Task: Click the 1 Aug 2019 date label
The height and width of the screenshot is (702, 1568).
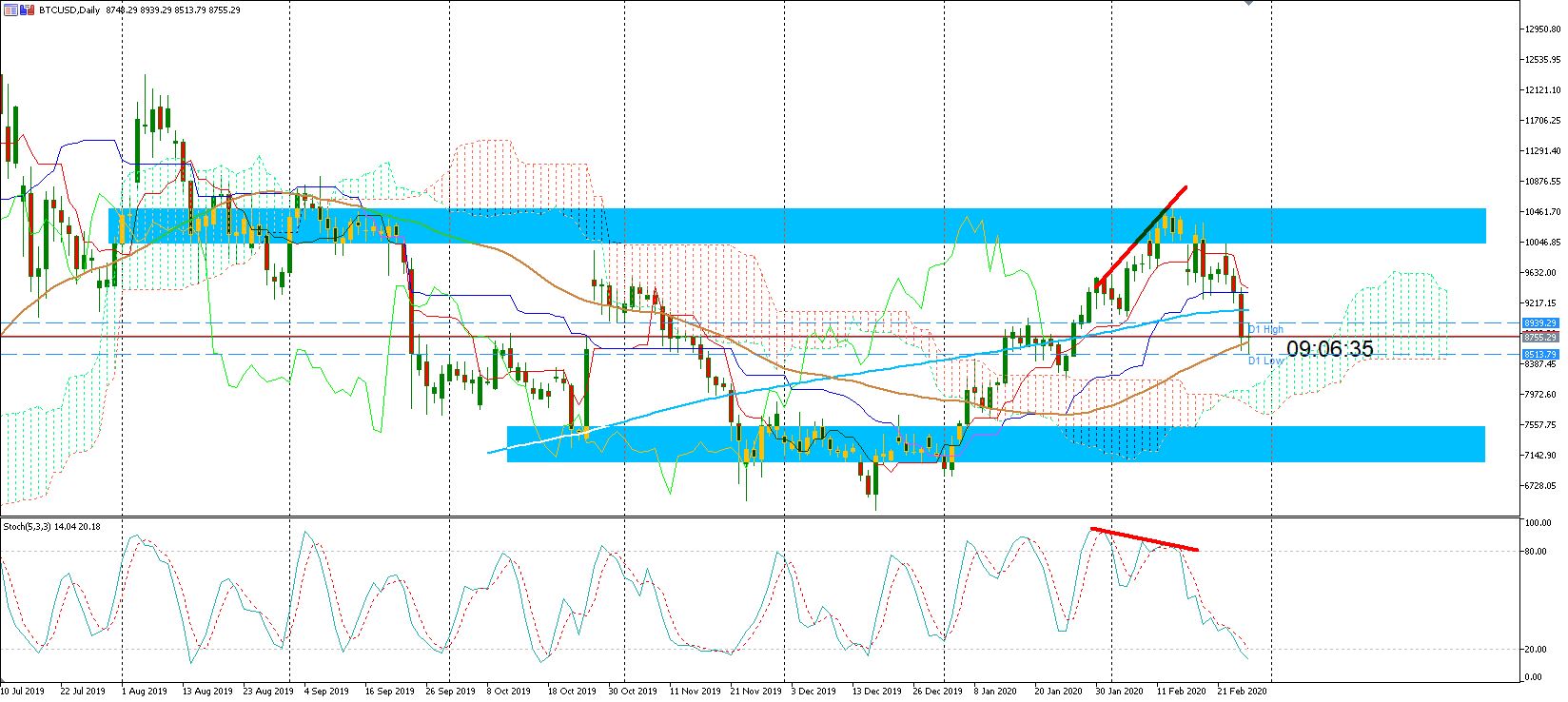Action: [145, 692]
